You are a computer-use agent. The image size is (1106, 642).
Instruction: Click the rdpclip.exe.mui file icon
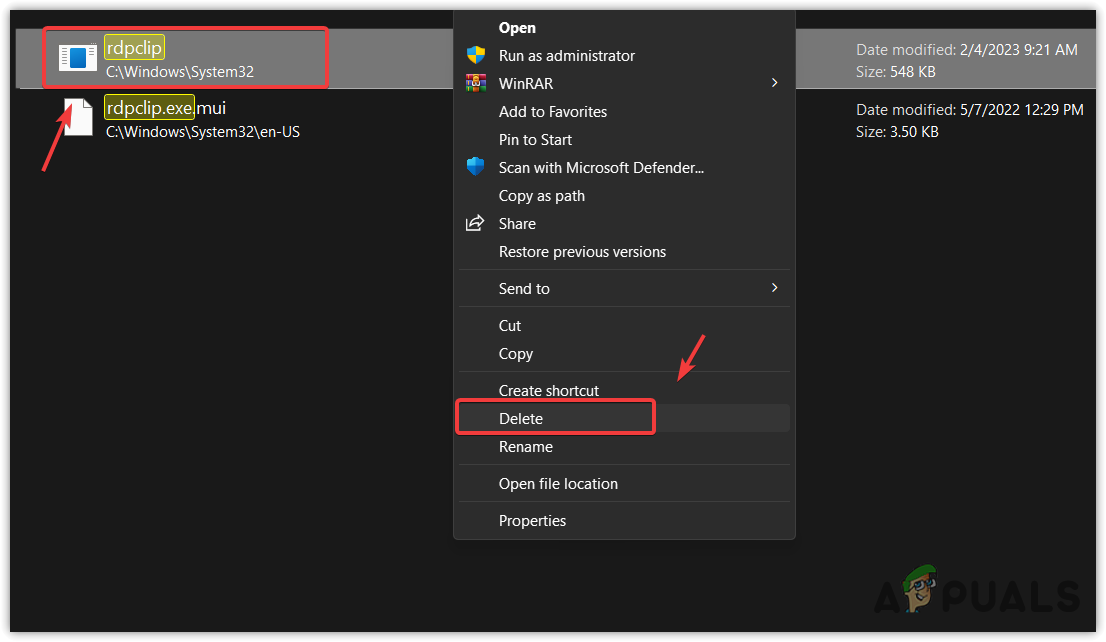click(x=78, y=116)
